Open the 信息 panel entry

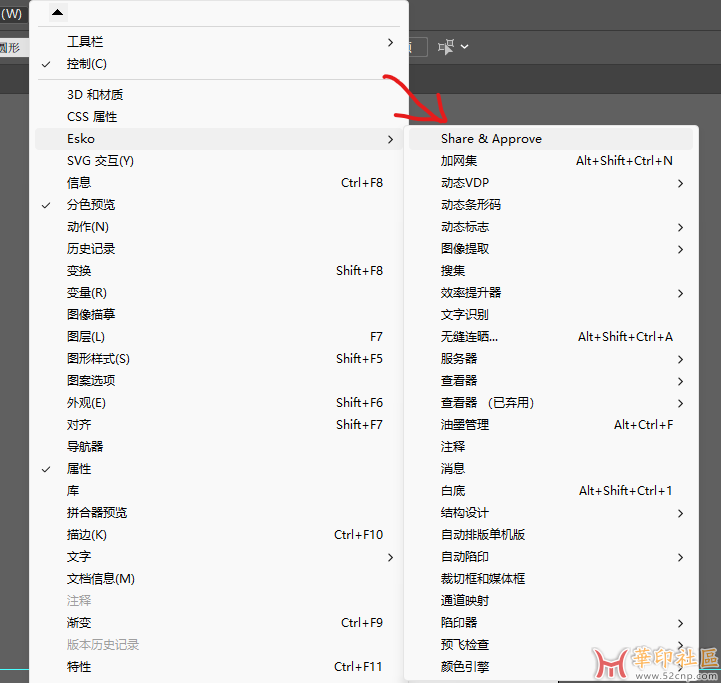coord(219,183)
